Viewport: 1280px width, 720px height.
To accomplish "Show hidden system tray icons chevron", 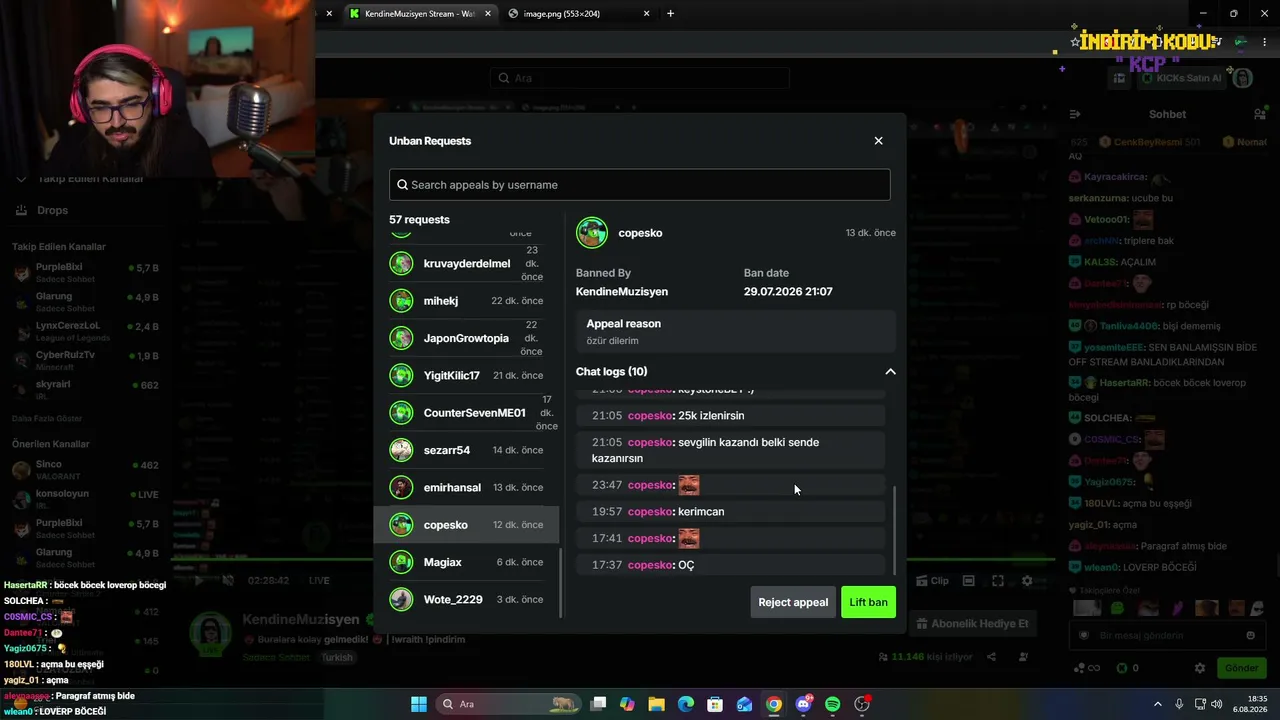I will 1158,704.
